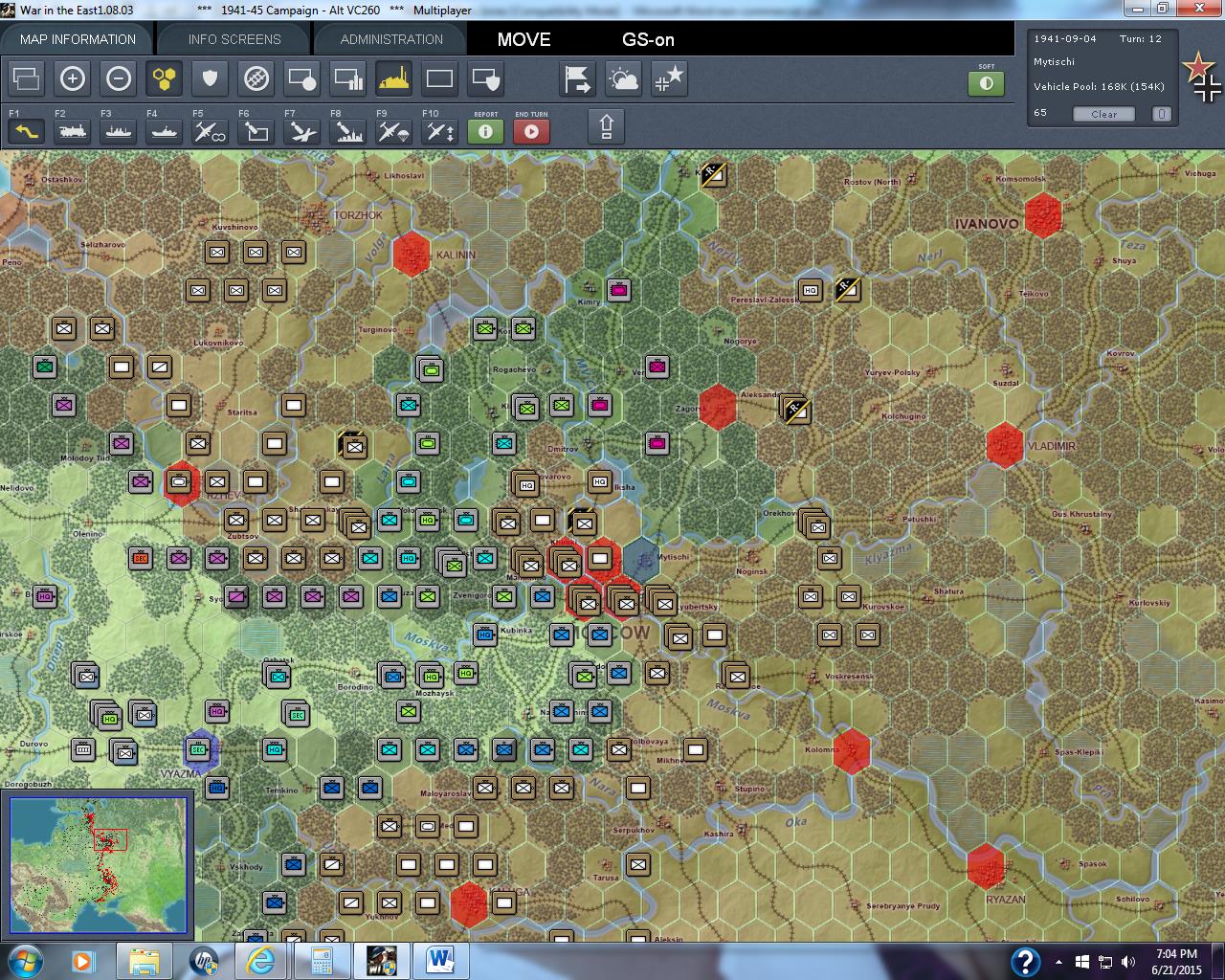Image resolution: width=1225 pixels, height=980 pixels.
Task: Click the cross-and-star sides icon in the toolbar
Action: (669, 78)
